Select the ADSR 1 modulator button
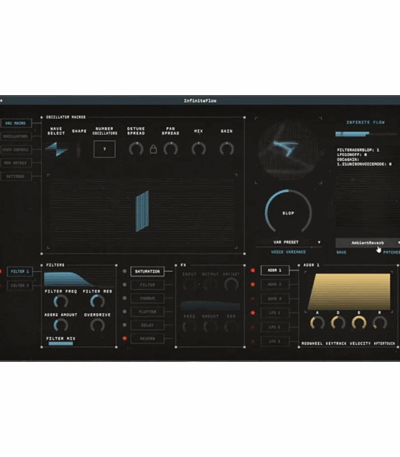This screenshot has height=457, width=400. pos(275,270)
